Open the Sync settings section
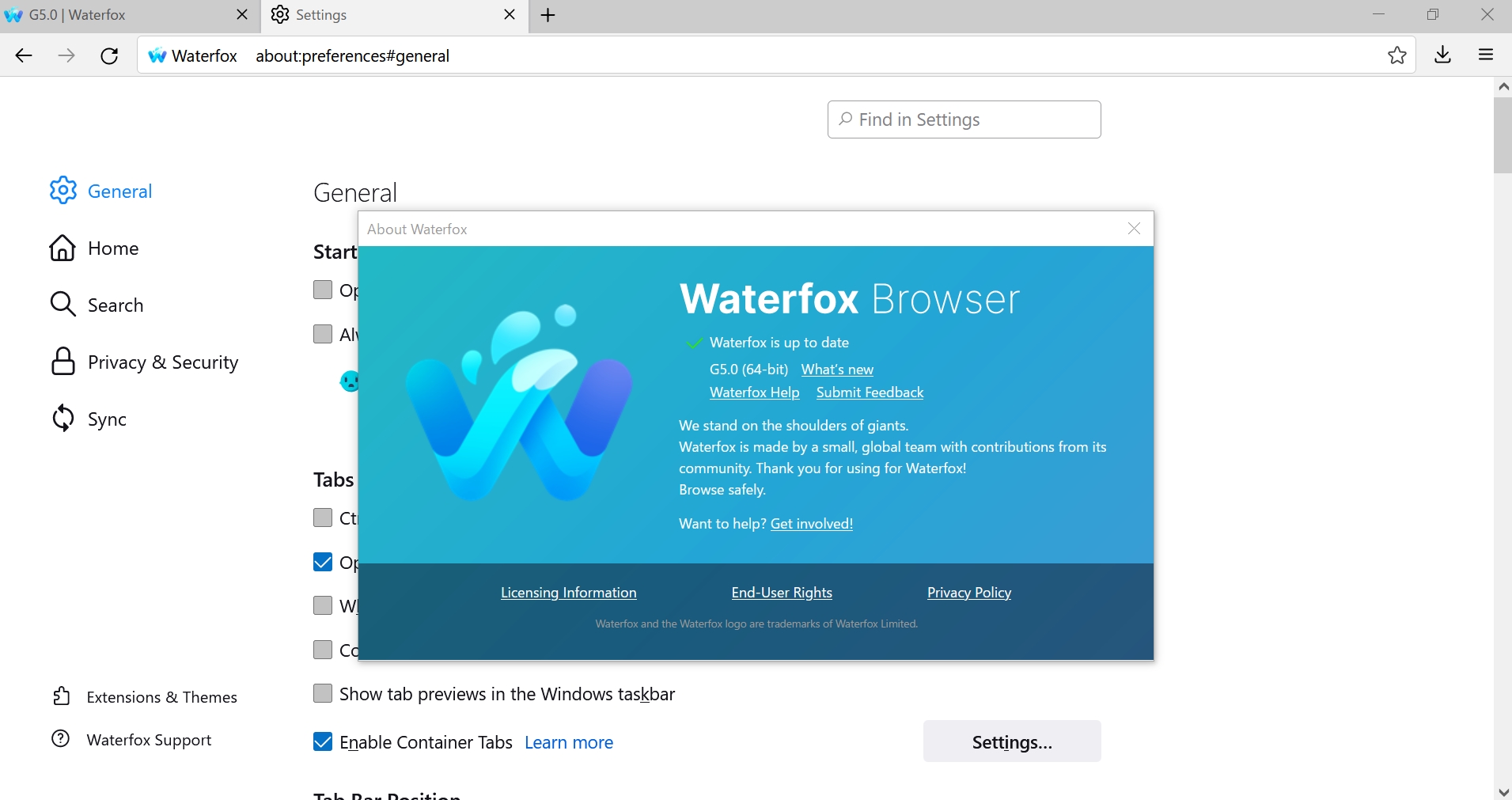This screenshot has height=800, width=1512. point(107,419)
